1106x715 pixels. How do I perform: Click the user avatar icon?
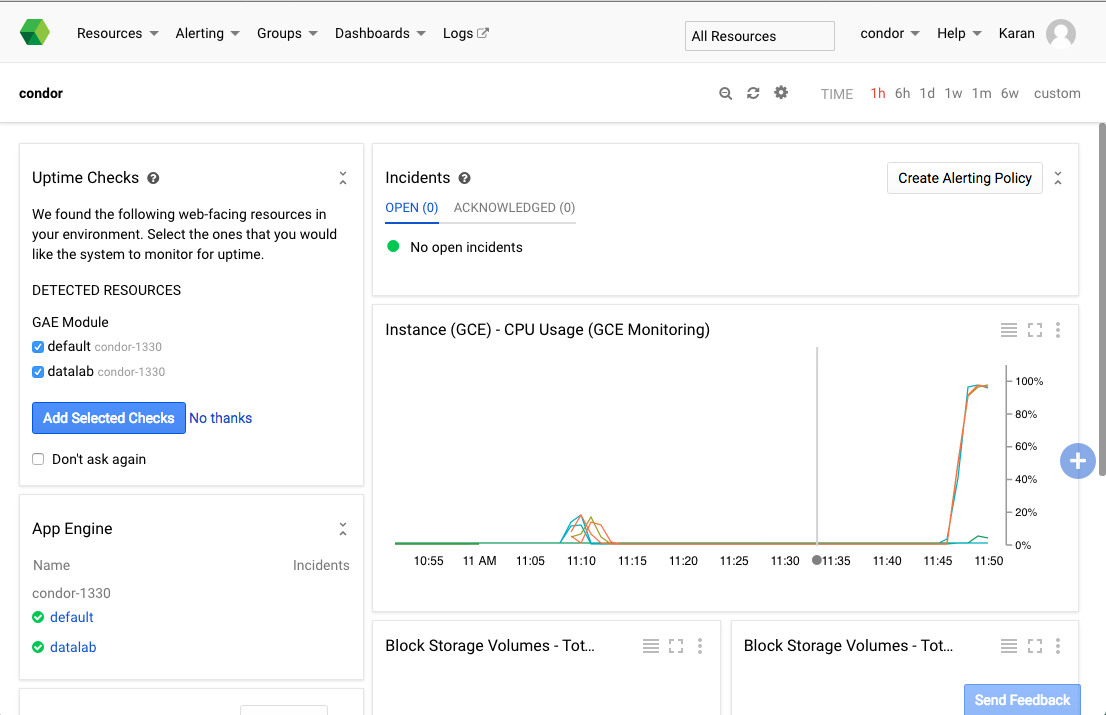pos(1061,33)
